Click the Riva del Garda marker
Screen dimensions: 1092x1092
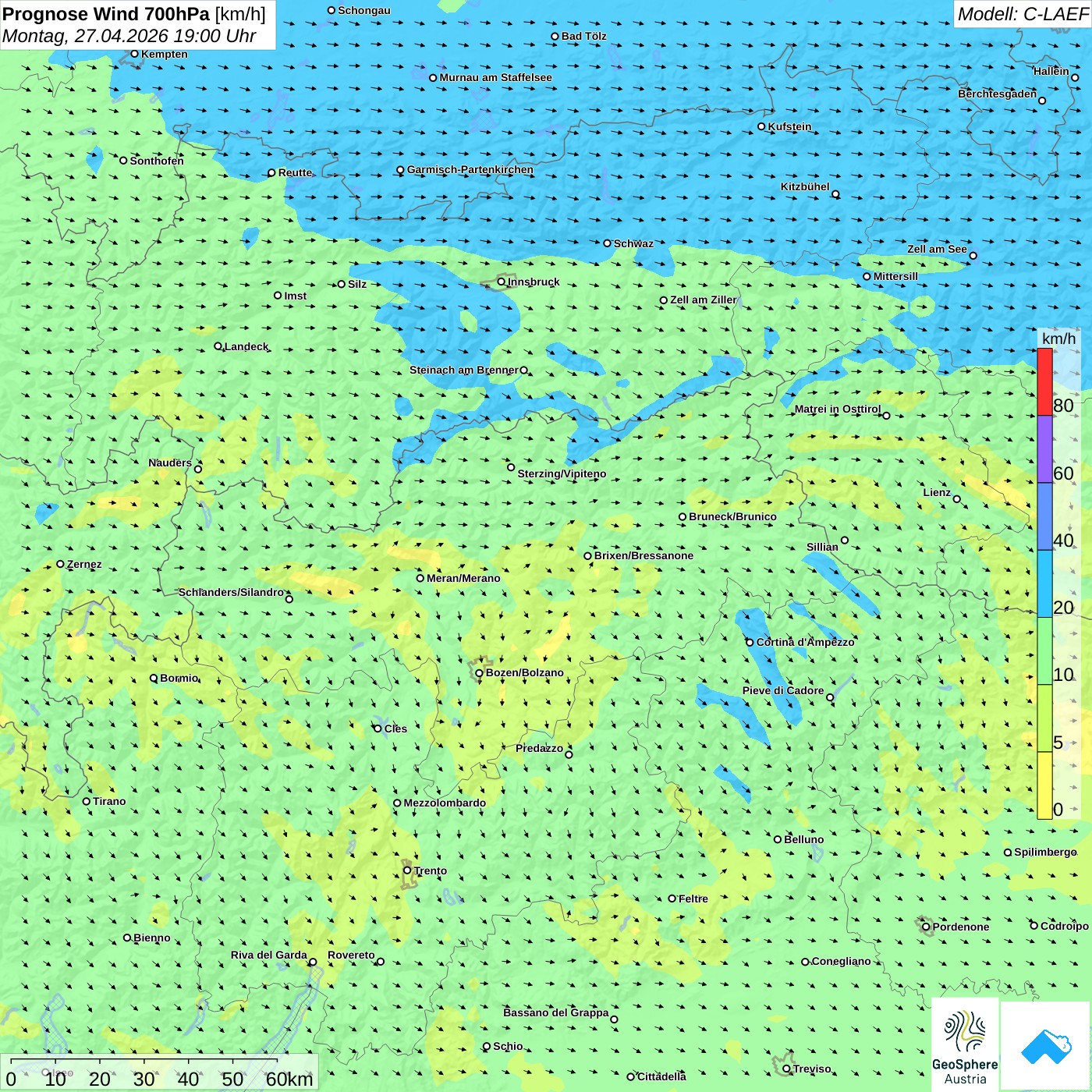point(313,962)
